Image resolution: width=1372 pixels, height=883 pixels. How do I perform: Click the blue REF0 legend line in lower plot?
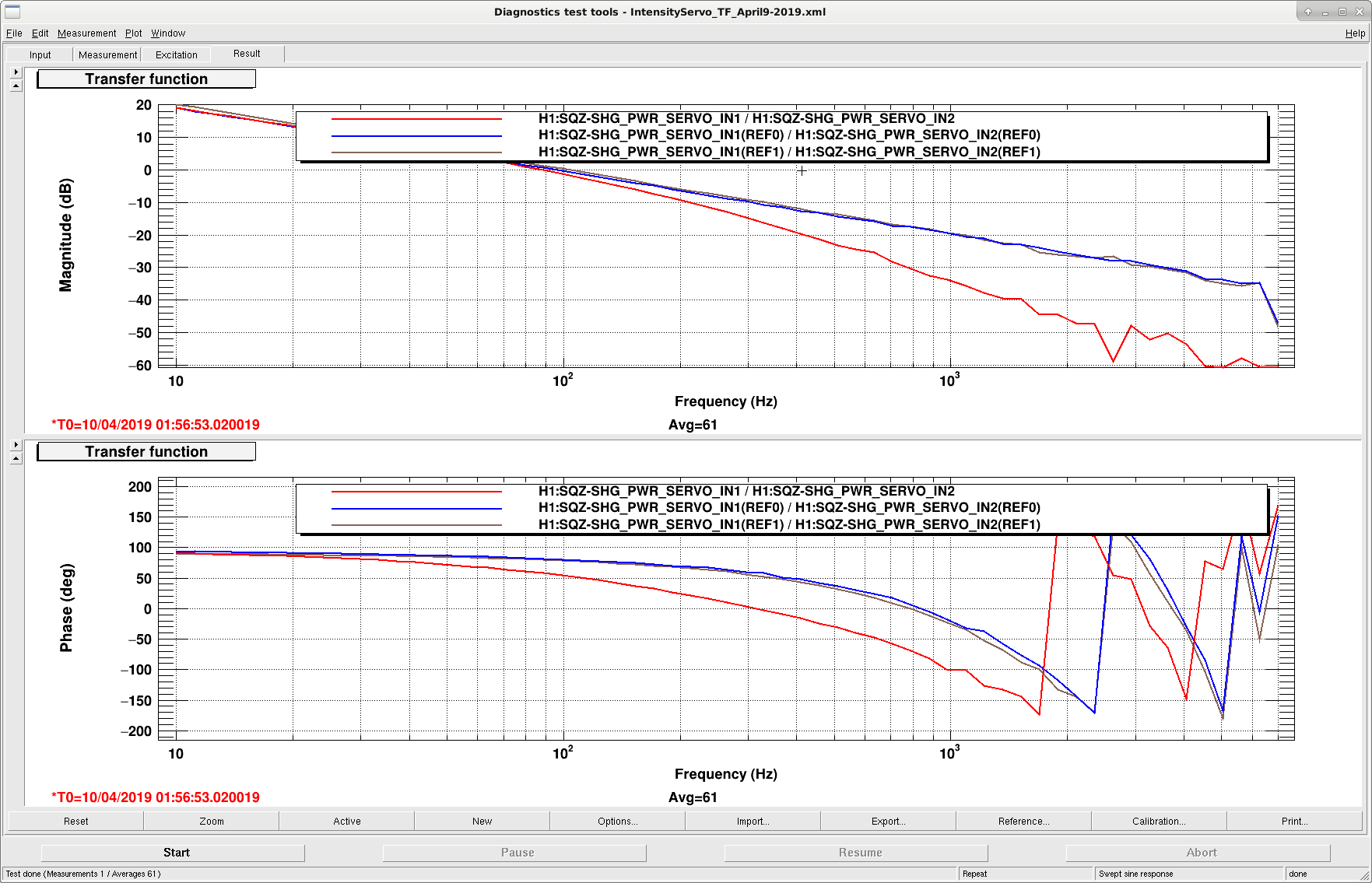tap(416, 509)
